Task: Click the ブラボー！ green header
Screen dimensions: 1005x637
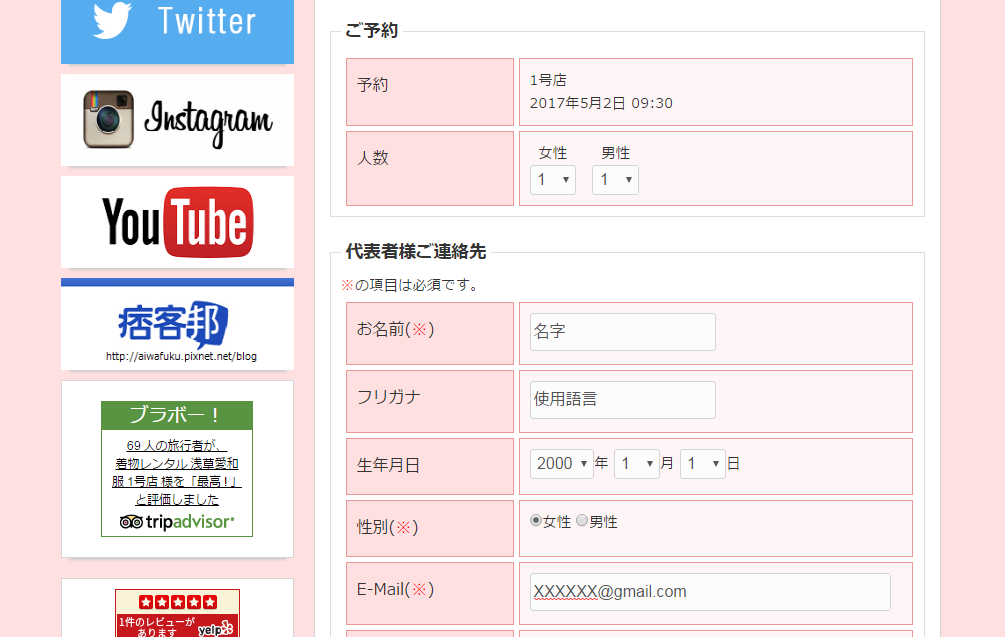Action: (x=177, y=415)
